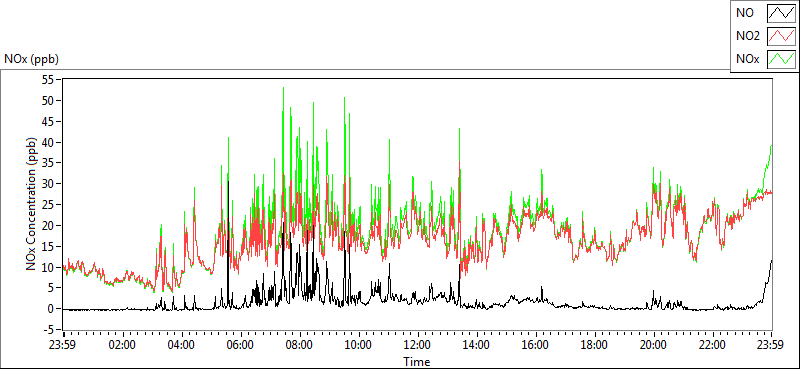800x369 pixels.
Task: Click the NOx (ppb) chart title
Action: point(32,59)
